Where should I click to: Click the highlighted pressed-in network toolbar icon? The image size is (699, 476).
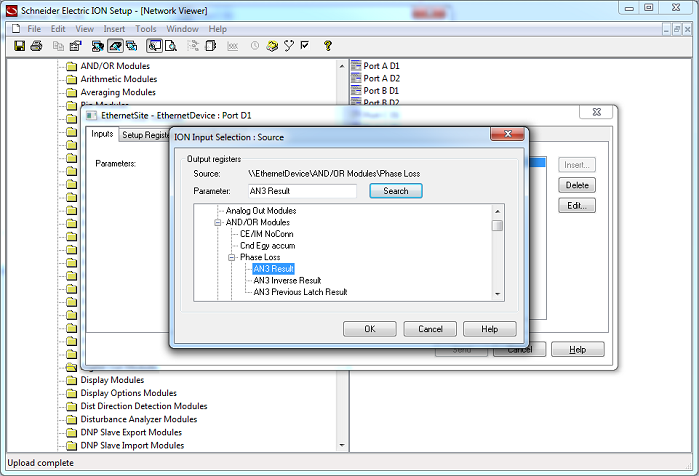coord(115,45)
